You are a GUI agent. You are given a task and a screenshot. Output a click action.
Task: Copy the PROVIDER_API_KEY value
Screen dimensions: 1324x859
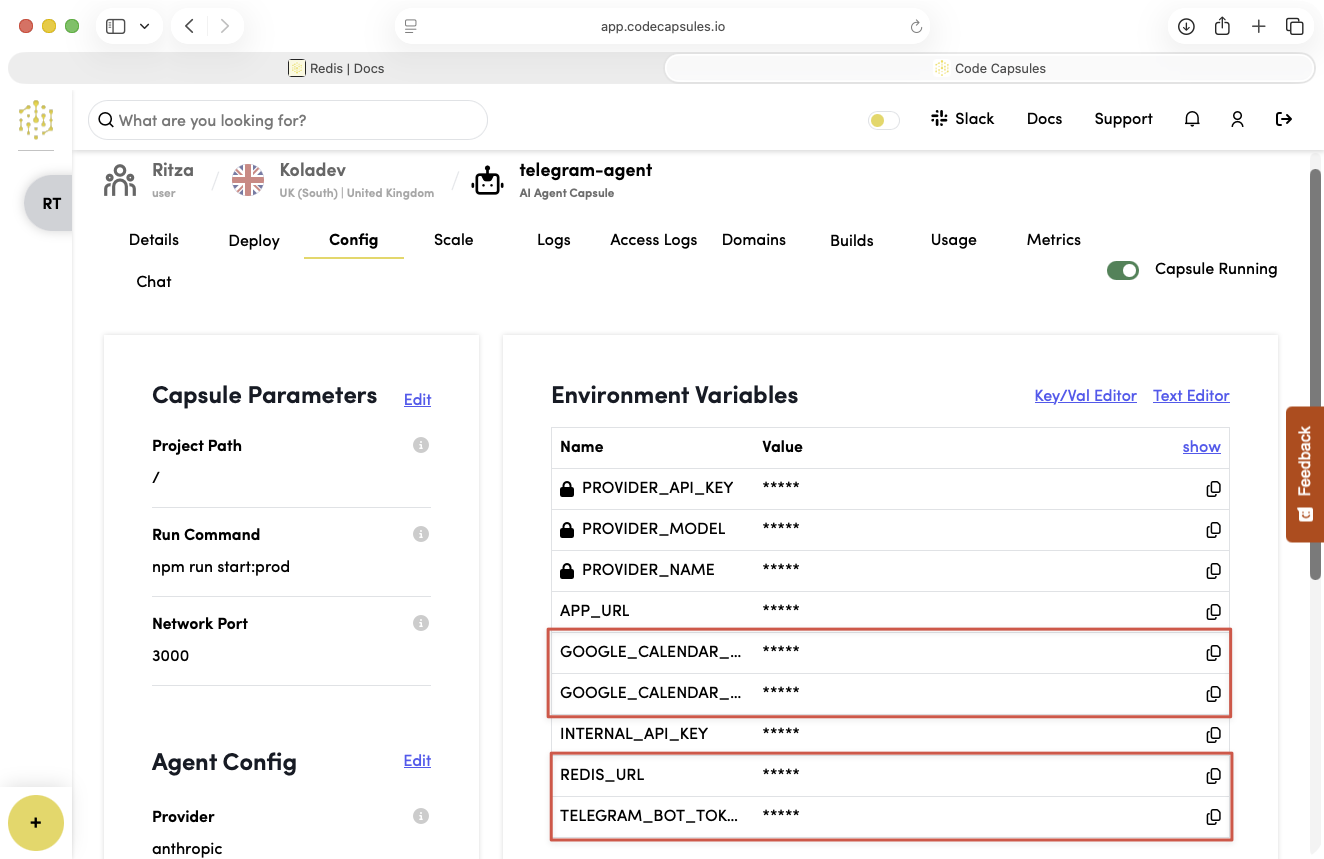1213,489
